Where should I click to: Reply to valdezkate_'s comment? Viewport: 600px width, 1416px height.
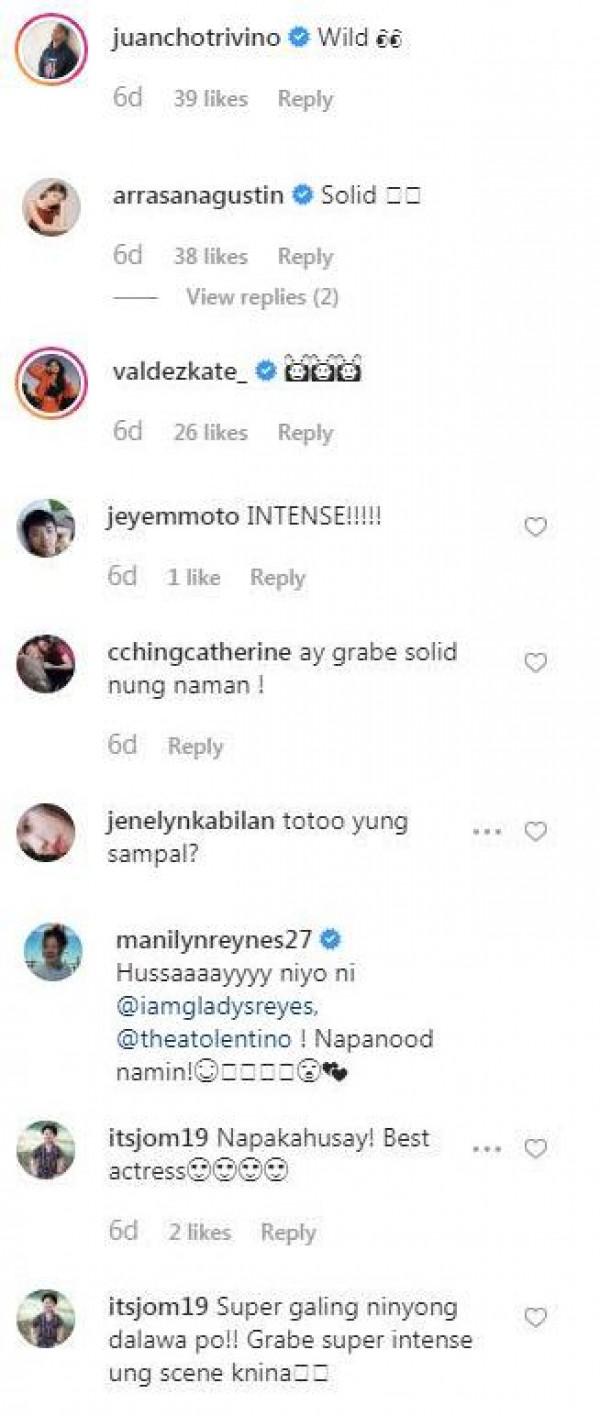pyautogui.click(x=305, y=432)
